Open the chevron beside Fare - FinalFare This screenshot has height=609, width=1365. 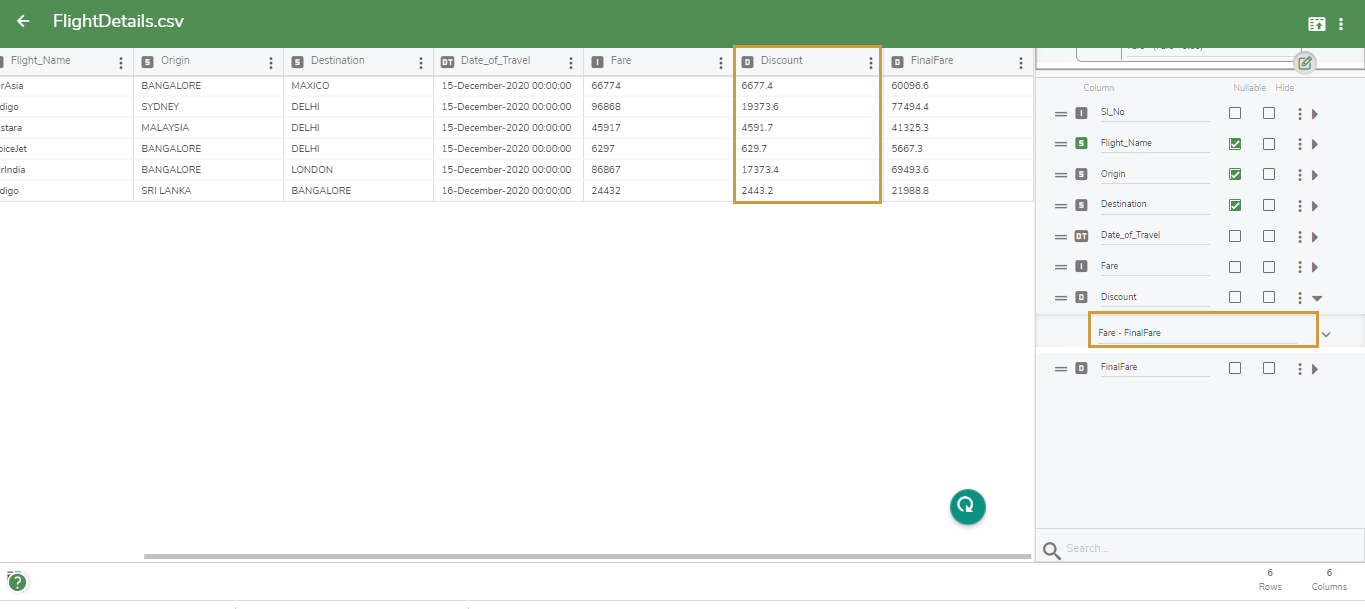[x=1327, y=333]
